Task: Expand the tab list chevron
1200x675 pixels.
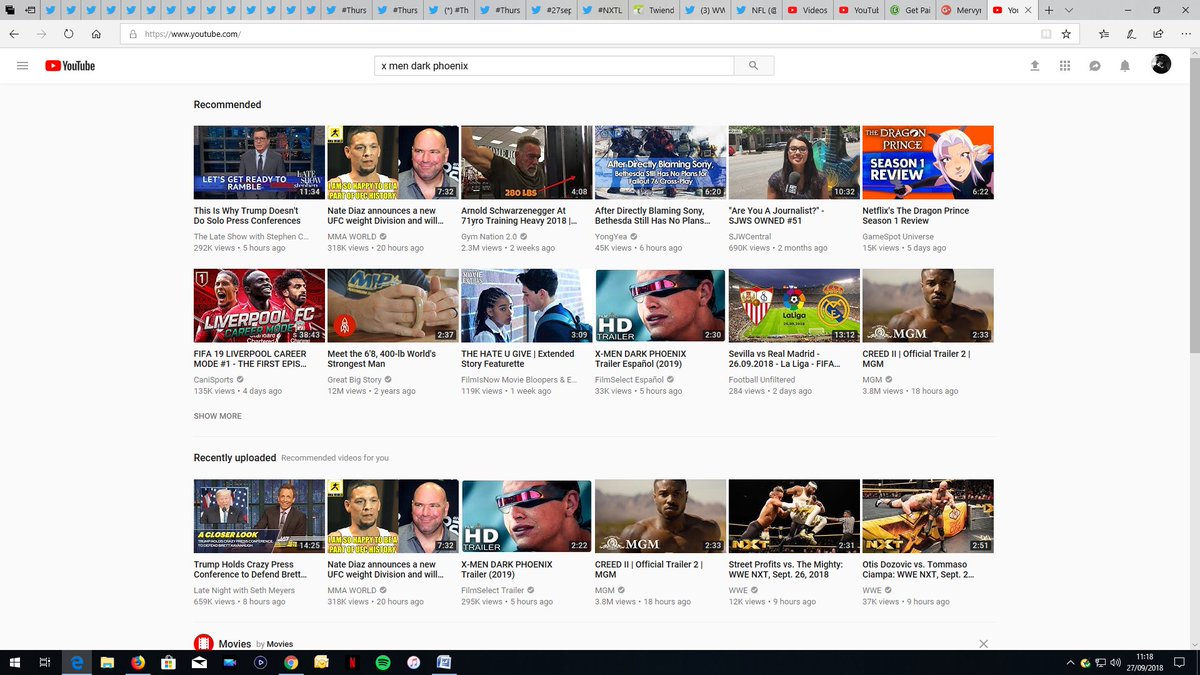Action: 1069,10
